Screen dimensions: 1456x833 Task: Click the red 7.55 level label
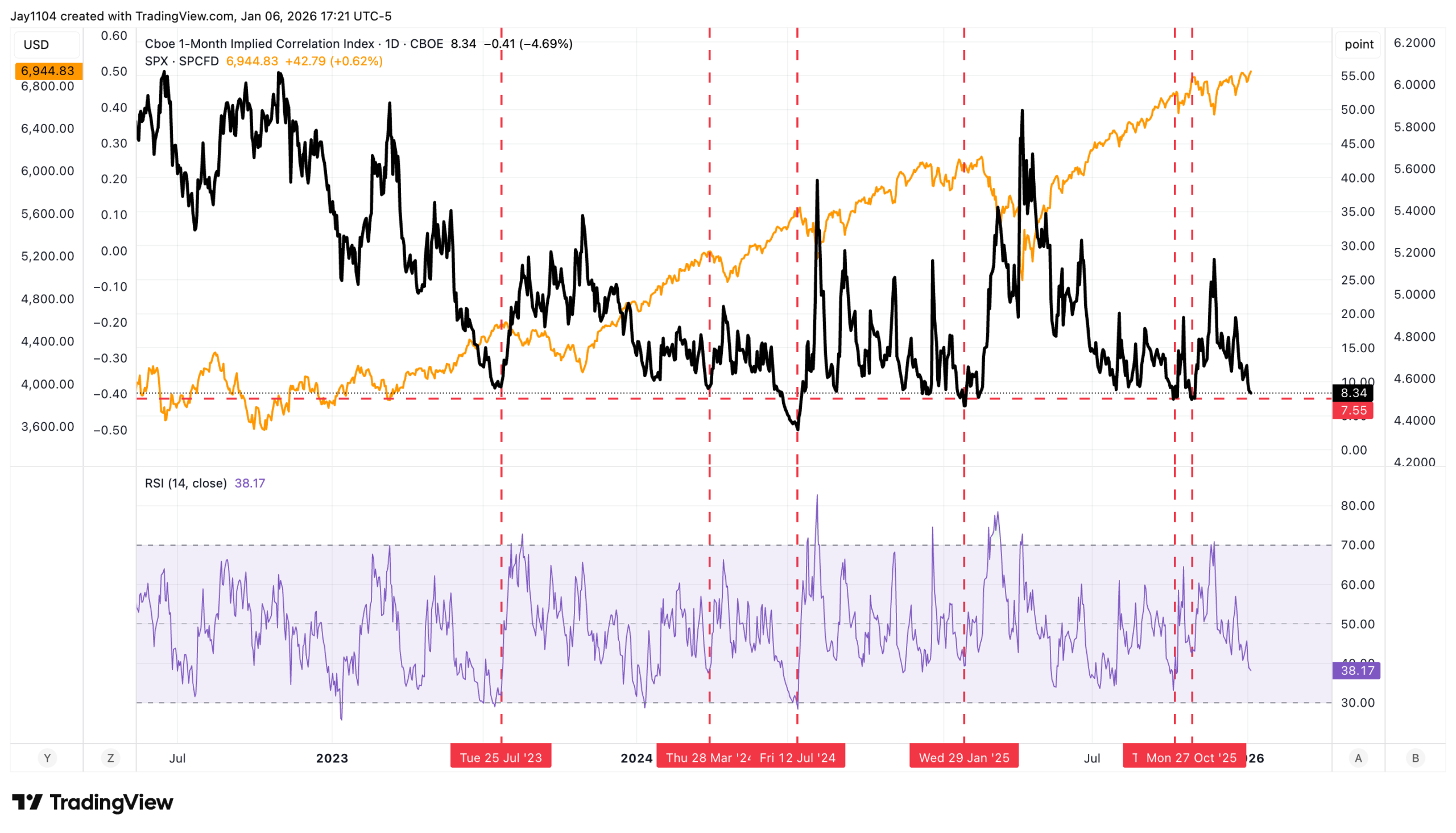[x=1353, y=411]
